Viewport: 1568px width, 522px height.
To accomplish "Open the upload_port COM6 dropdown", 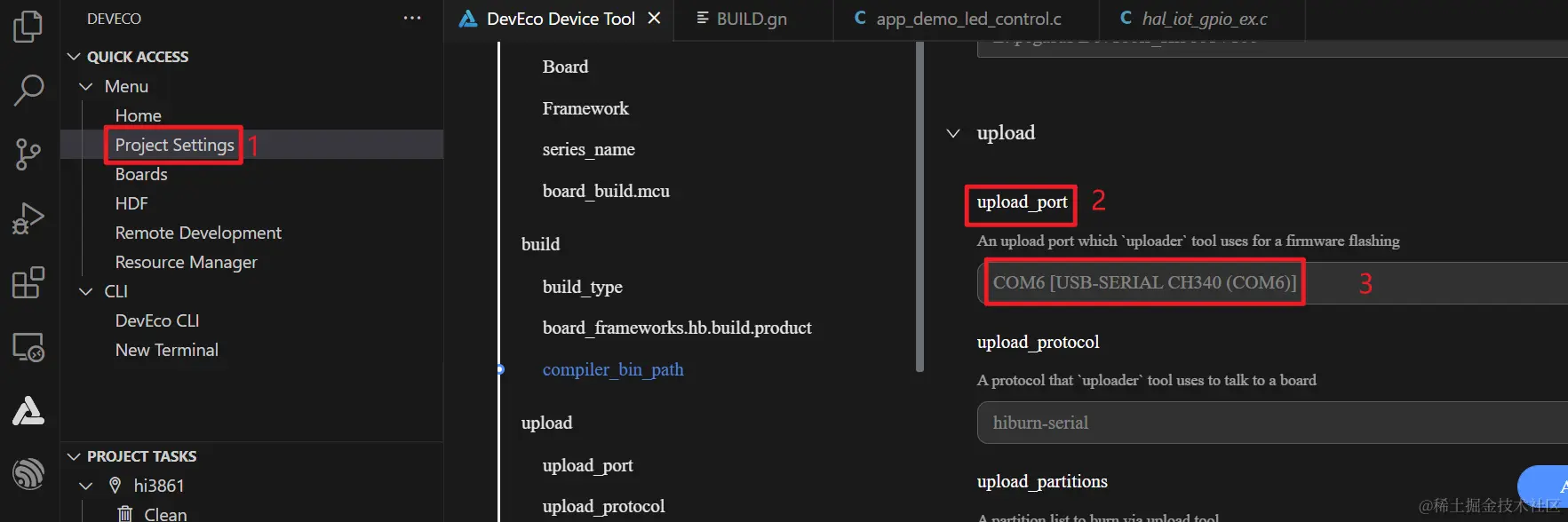I will point(1272,283).
